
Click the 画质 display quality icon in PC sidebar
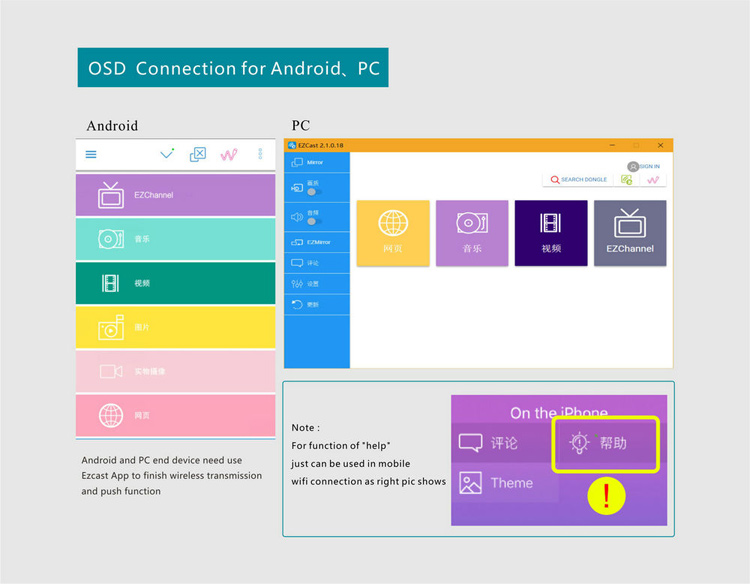pos(297,187)
